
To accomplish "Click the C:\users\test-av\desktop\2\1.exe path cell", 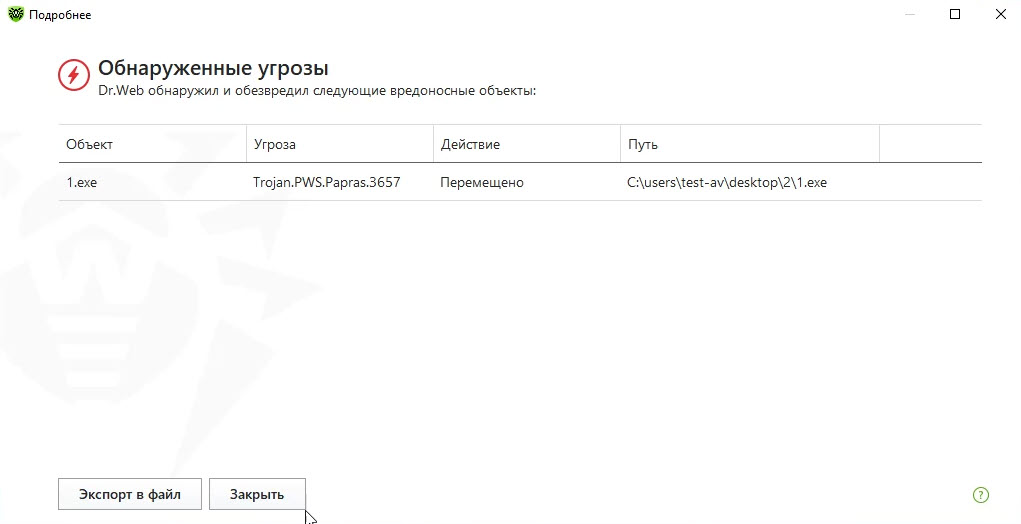I will click(727, 183).
